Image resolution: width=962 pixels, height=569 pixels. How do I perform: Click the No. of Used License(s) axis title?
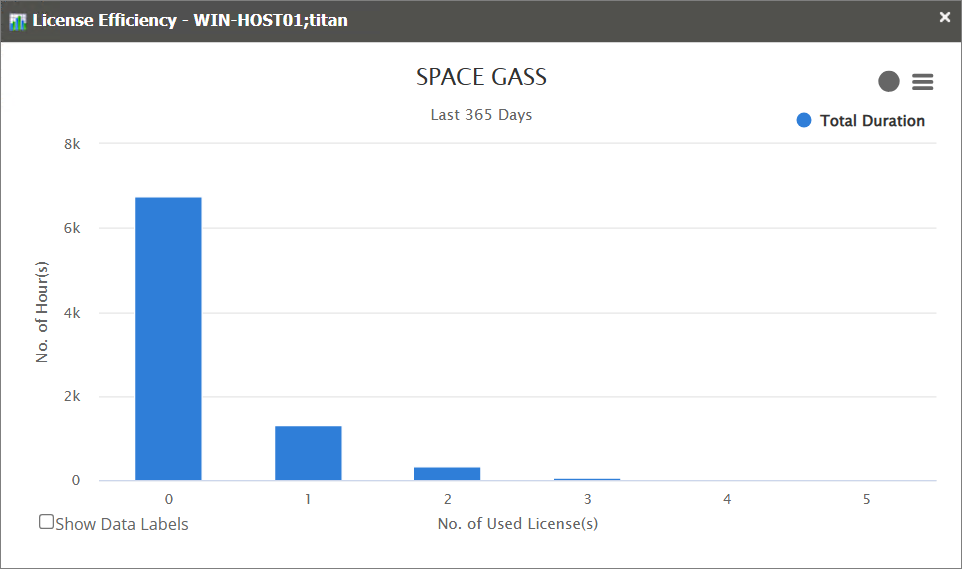517,523
